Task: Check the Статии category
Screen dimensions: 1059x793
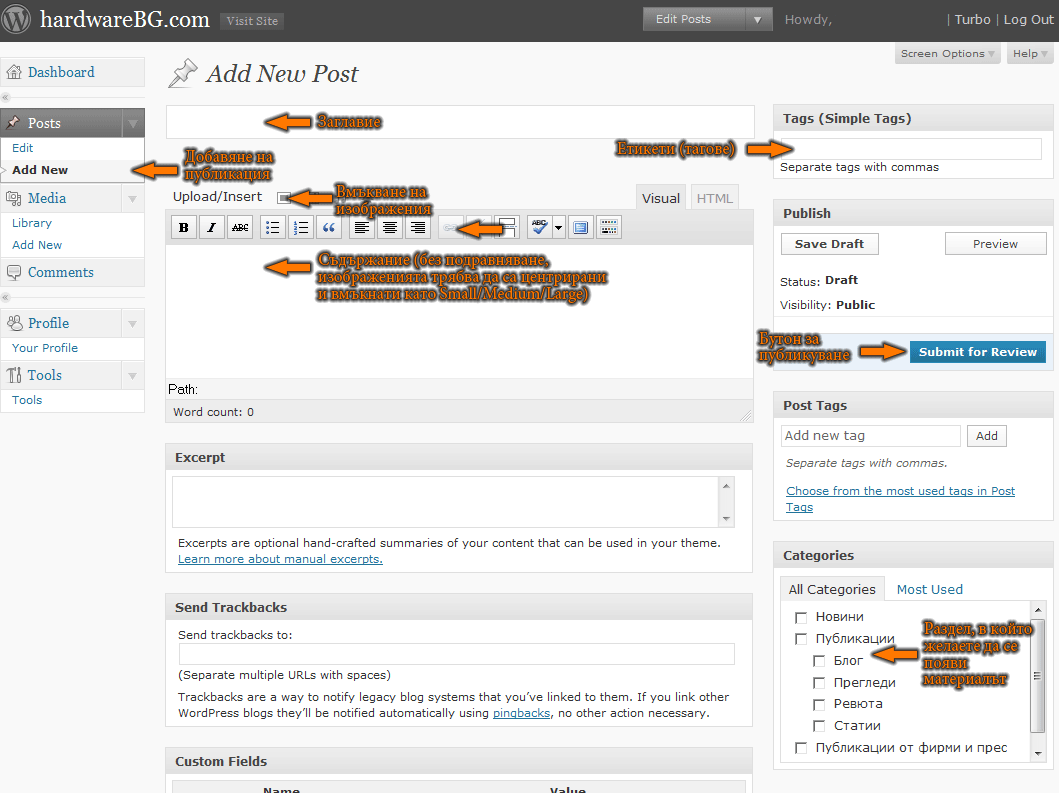Action: 819,726
